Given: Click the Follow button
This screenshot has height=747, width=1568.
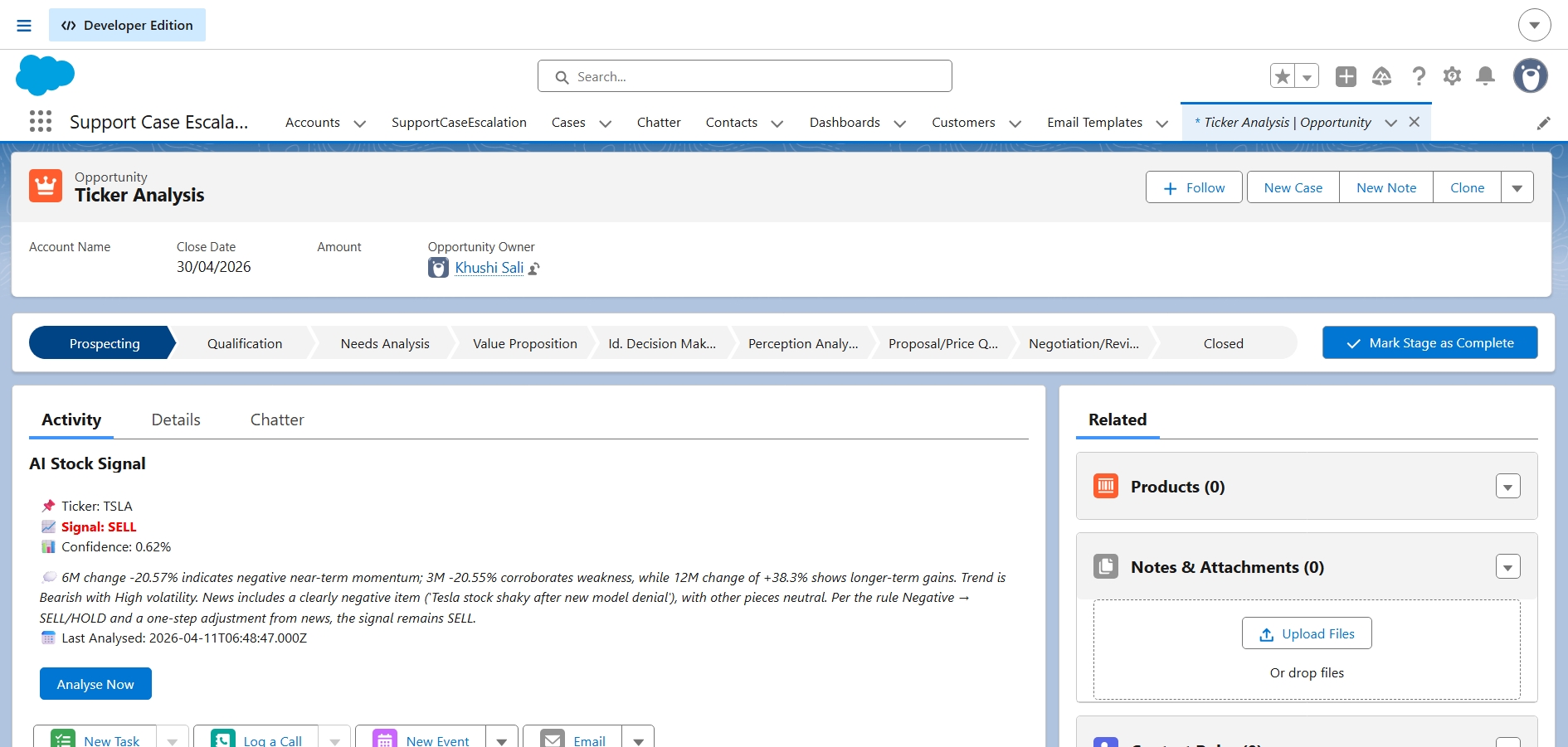Looking at the screenshot, I should (1194, 187).
